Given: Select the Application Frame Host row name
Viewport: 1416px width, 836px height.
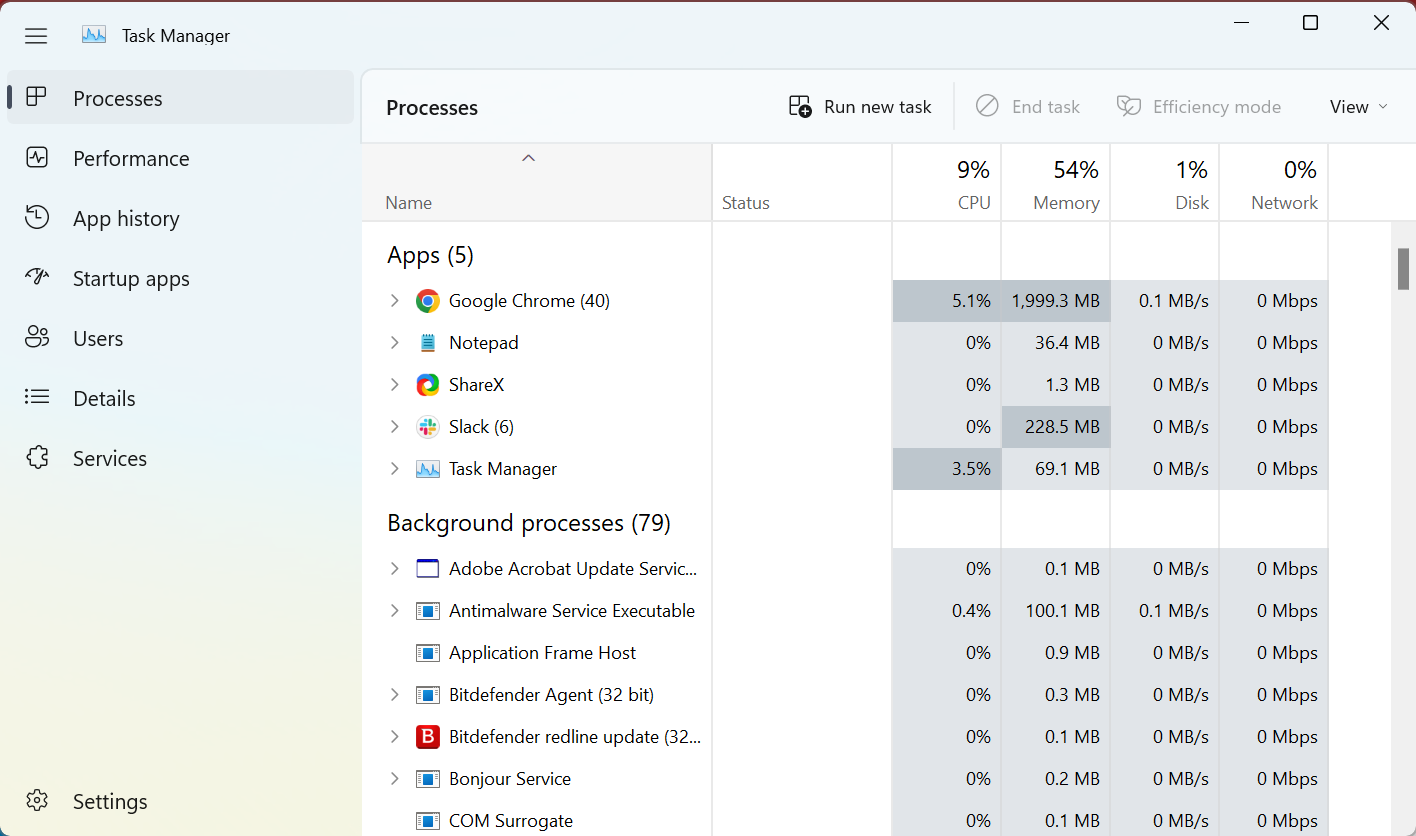Looking at the screenshot, I should click(x=543, y=653).
